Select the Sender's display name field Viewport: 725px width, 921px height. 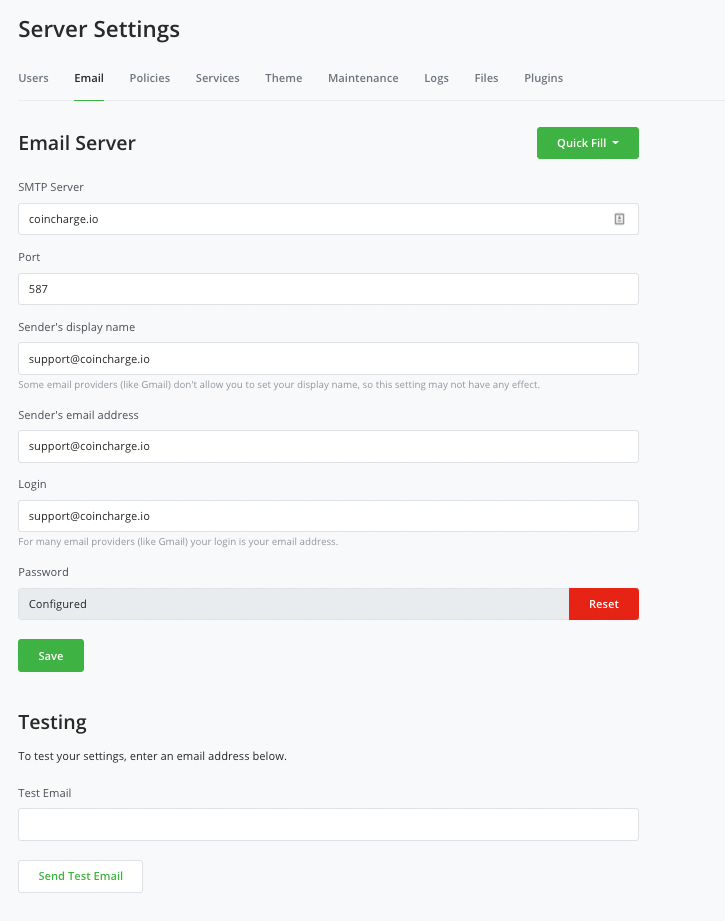click(x=328, y=358)
